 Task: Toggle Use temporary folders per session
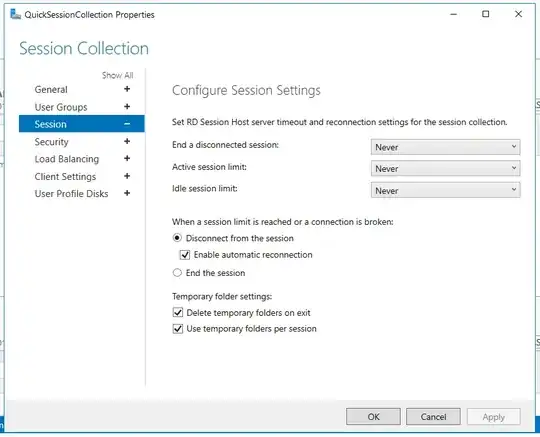pyautogui.click(x=178, y=329)
